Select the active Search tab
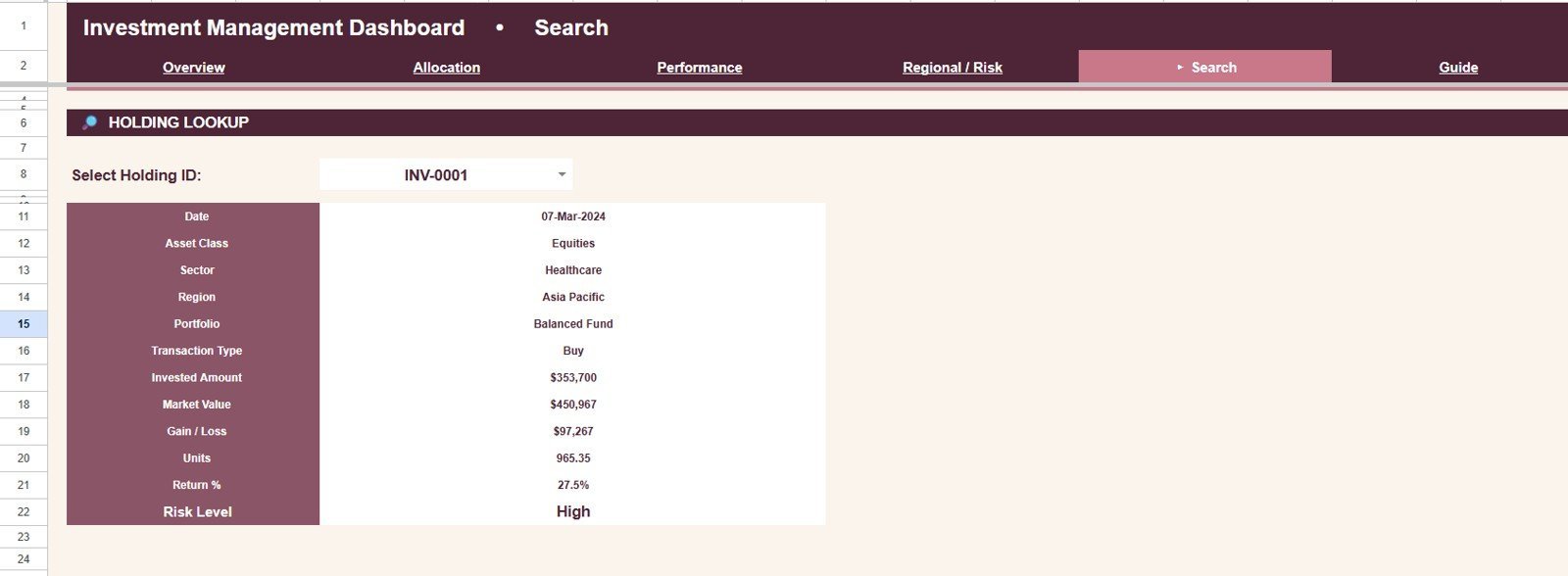 [1205, 67]
